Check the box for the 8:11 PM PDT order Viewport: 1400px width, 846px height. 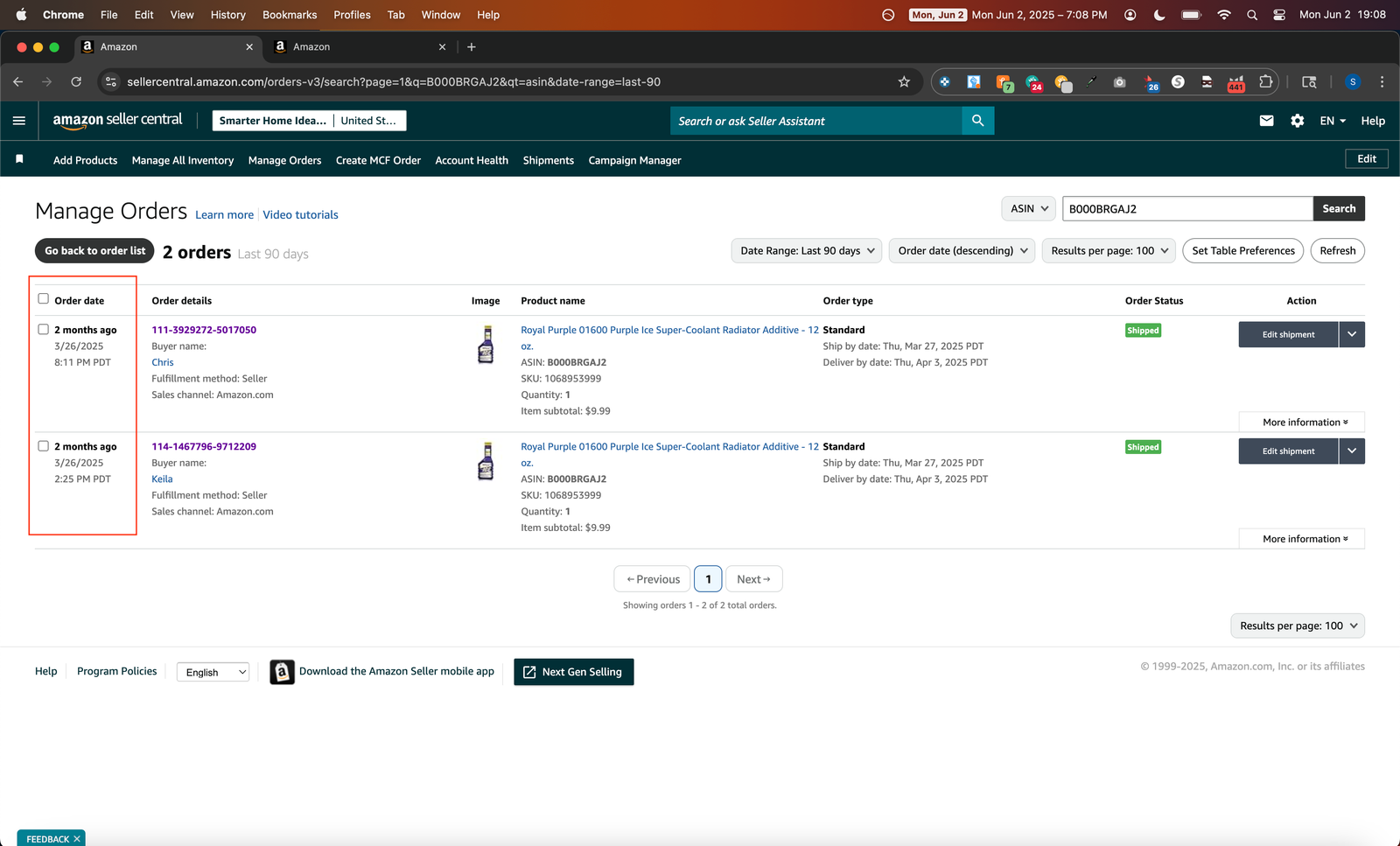tap(43, 329)
